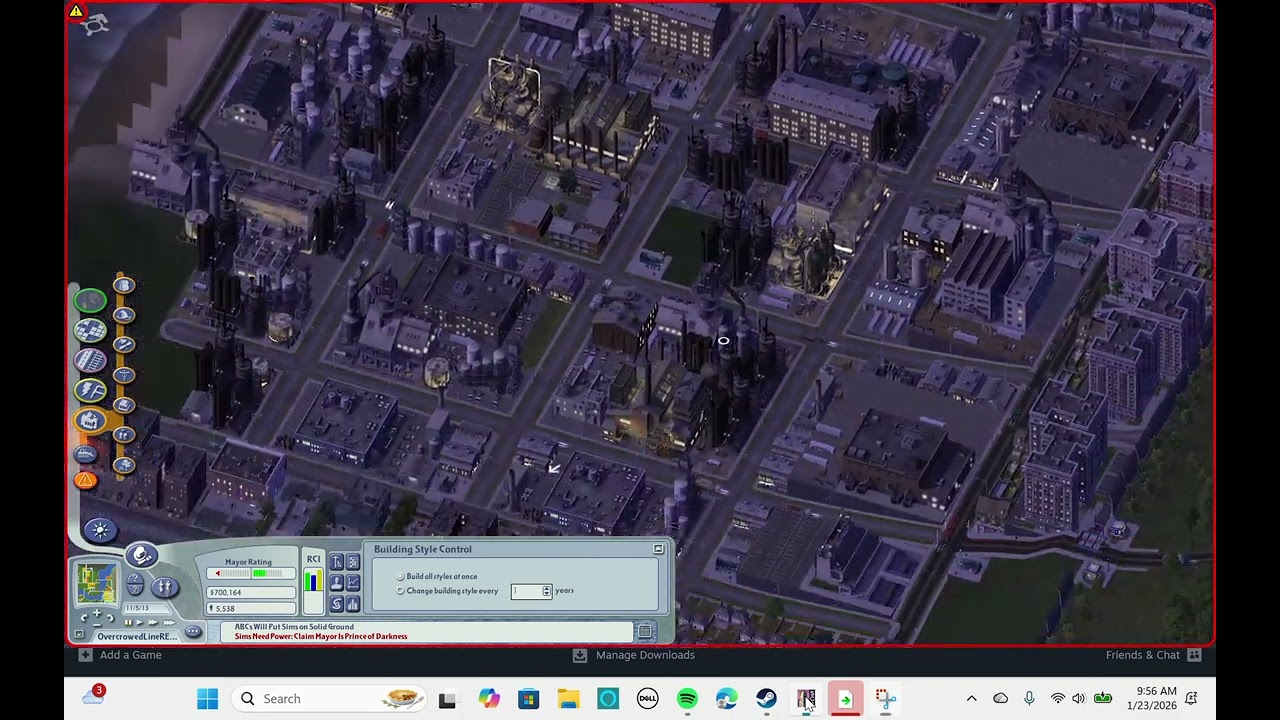Viewport: 1280px width, 720px height.
Task: Choose the Fire helmet submenu icon
Action: [x=124, y=315]
